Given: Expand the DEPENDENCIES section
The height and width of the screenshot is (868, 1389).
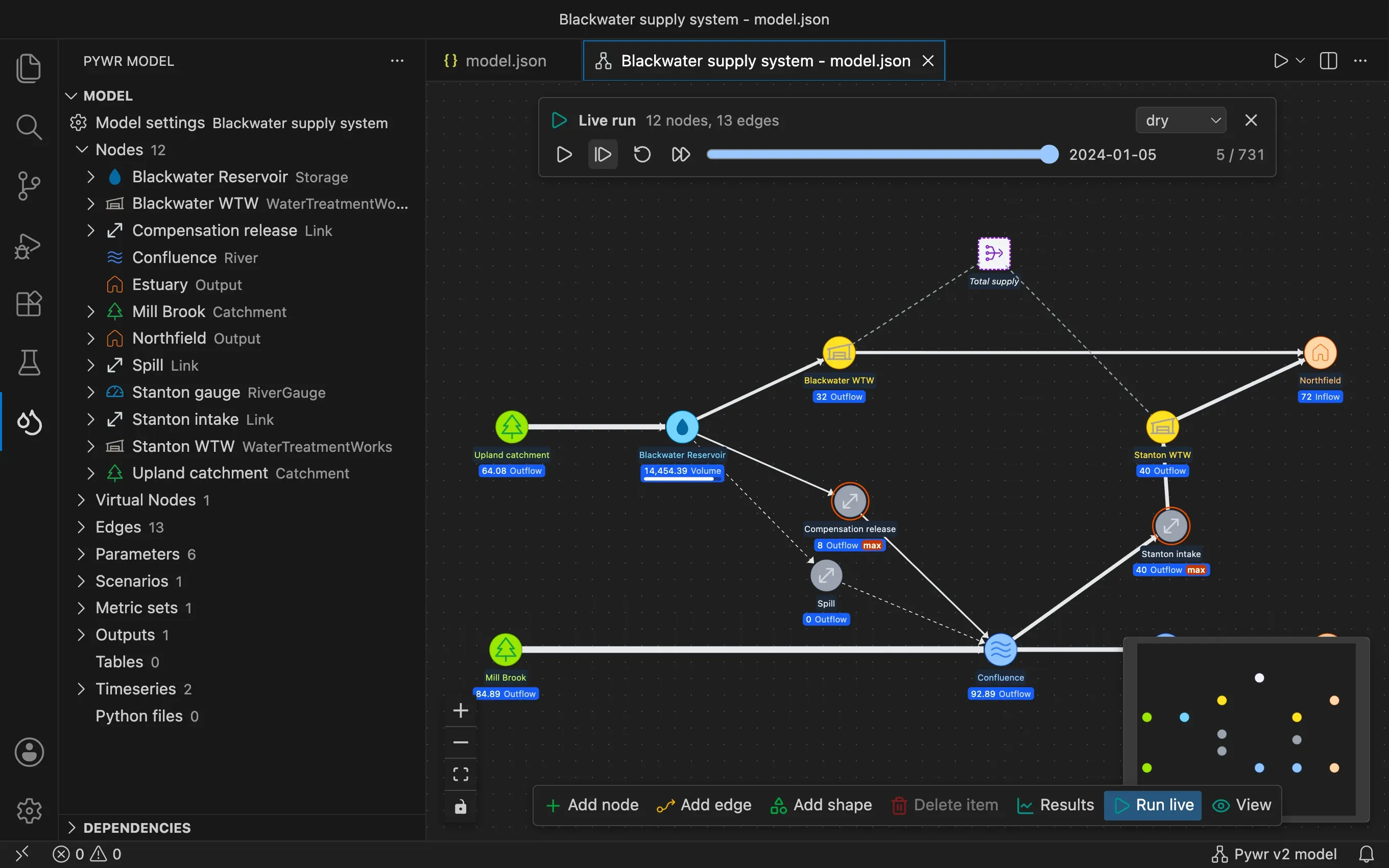Looking at the screenshot, I should 71,827.
